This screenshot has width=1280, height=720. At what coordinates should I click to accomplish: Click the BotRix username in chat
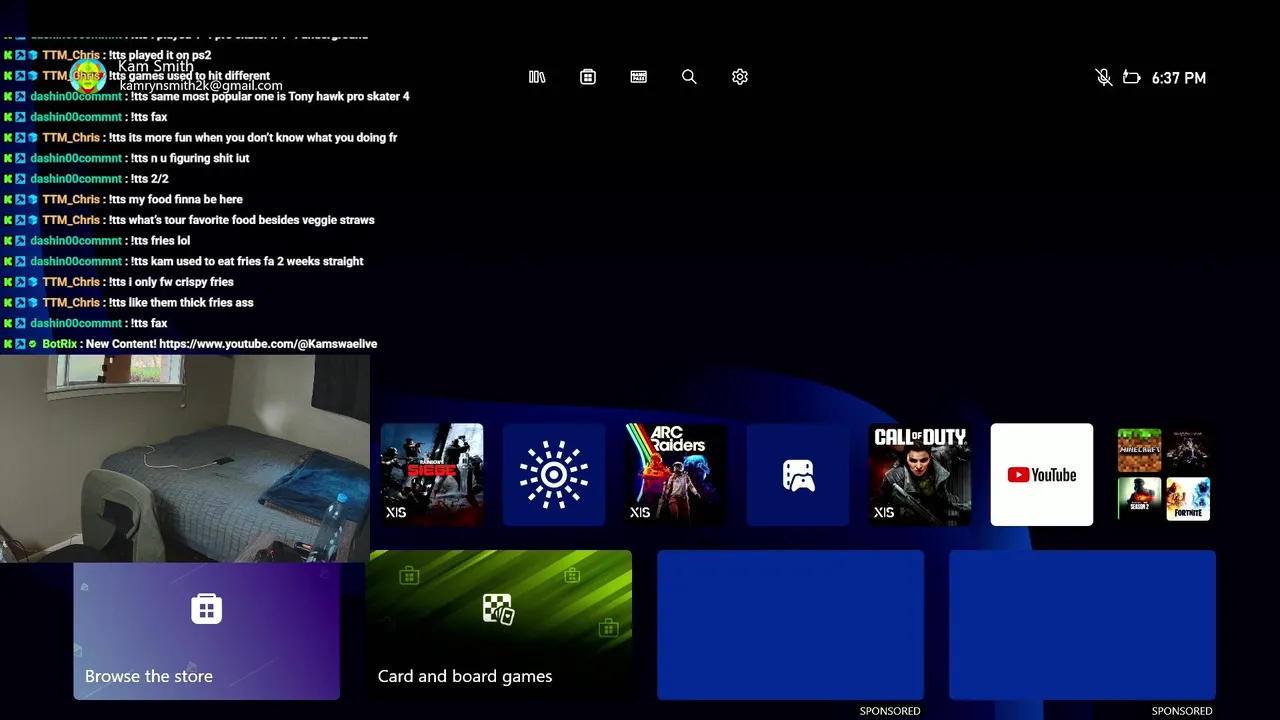coord(60,344)
